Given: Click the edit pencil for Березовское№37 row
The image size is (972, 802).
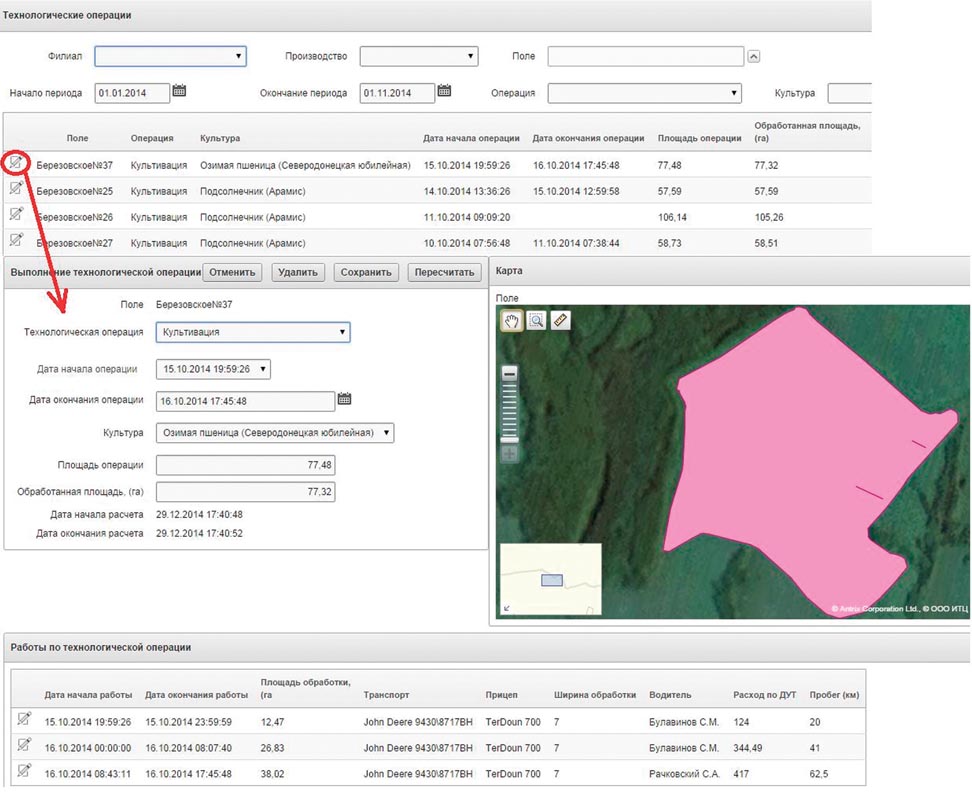Looking at the screenshot, I should click(x=16, y=164).
